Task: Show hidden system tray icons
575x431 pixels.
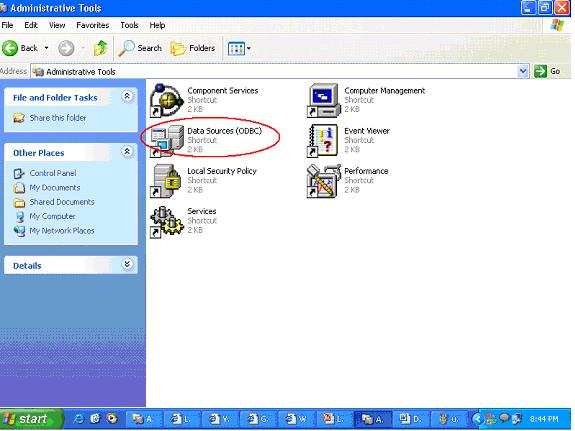Action: tap(477, 419)
